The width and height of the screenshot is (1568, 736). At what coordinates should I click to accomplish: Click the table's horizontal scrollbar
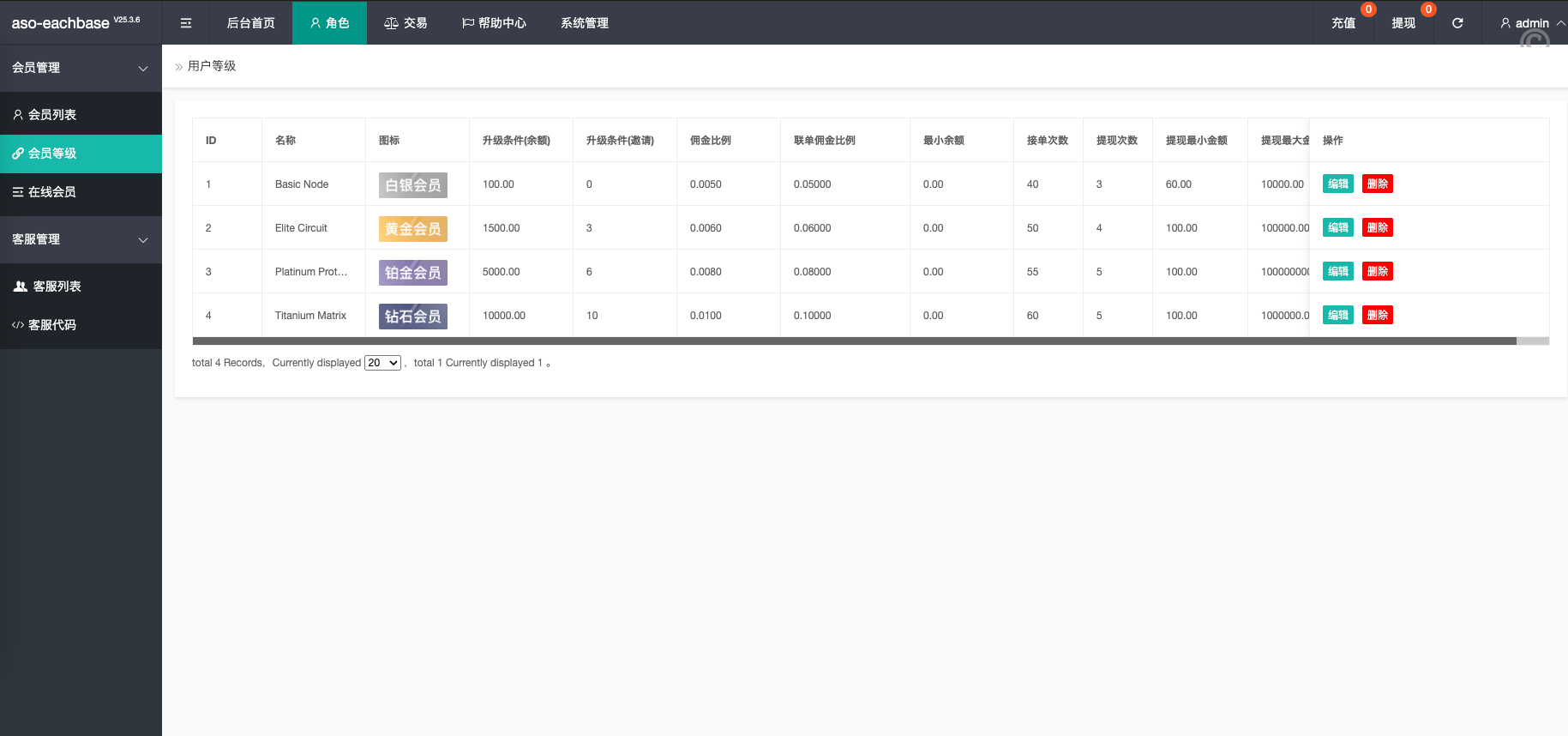(x=854, y=341)
